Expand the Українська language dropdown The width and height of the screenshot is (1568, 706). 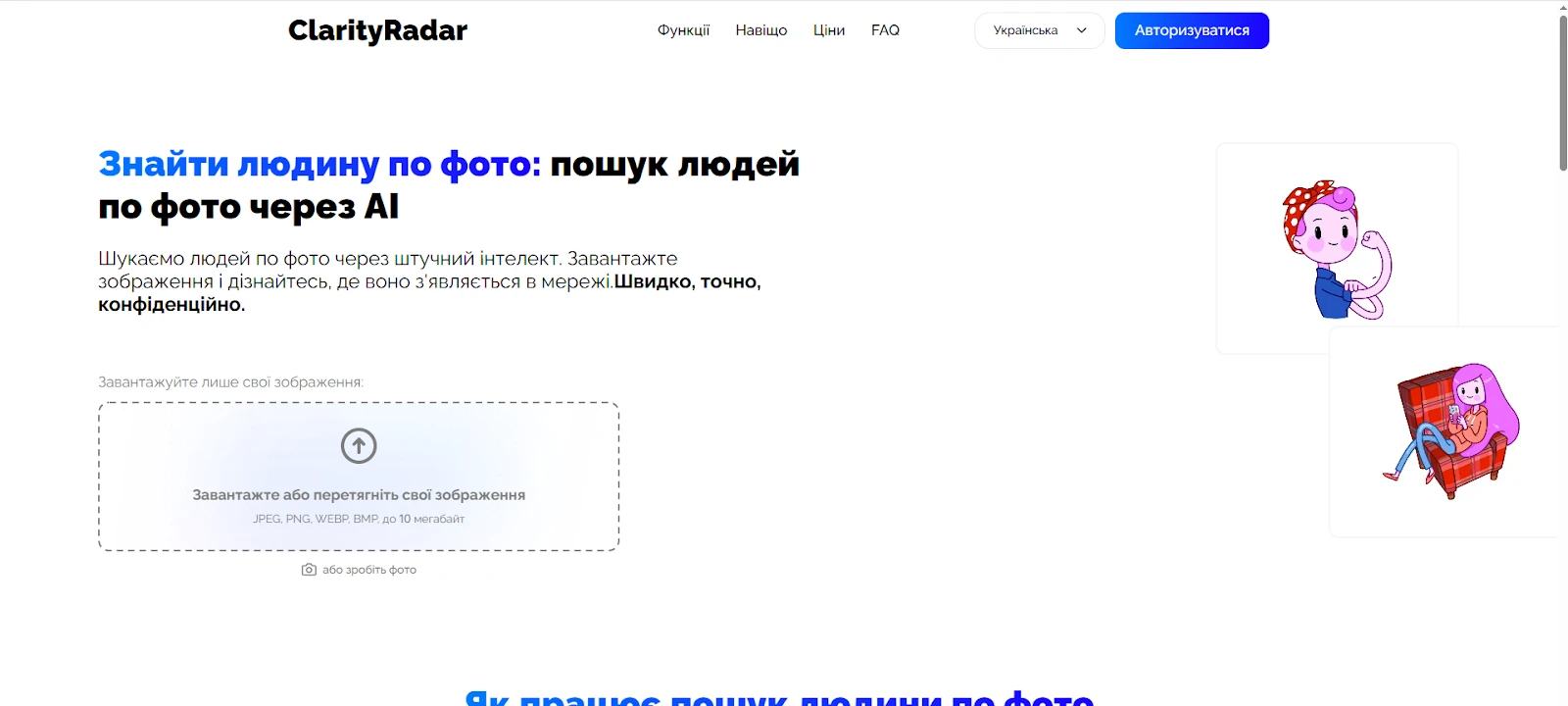coord(1040,30)
